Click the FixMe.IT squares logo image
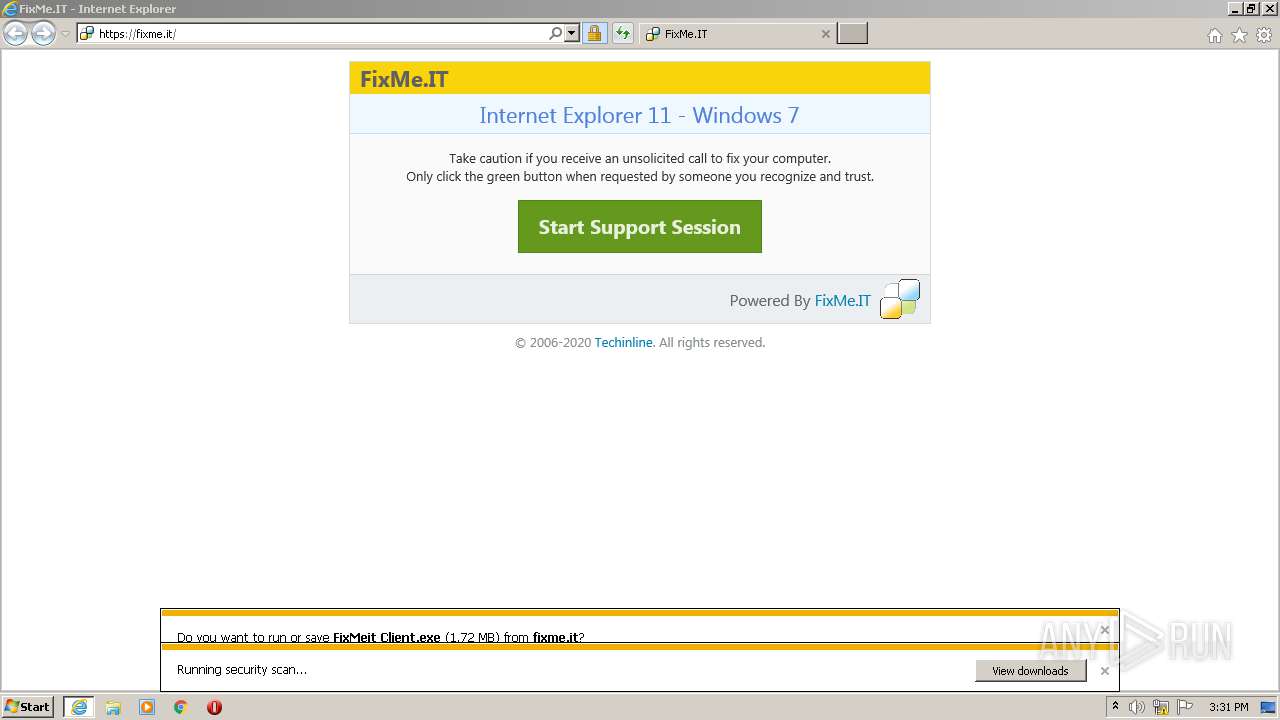The width and height of the screenshot is (1280, 720). (x=900, y=299)
